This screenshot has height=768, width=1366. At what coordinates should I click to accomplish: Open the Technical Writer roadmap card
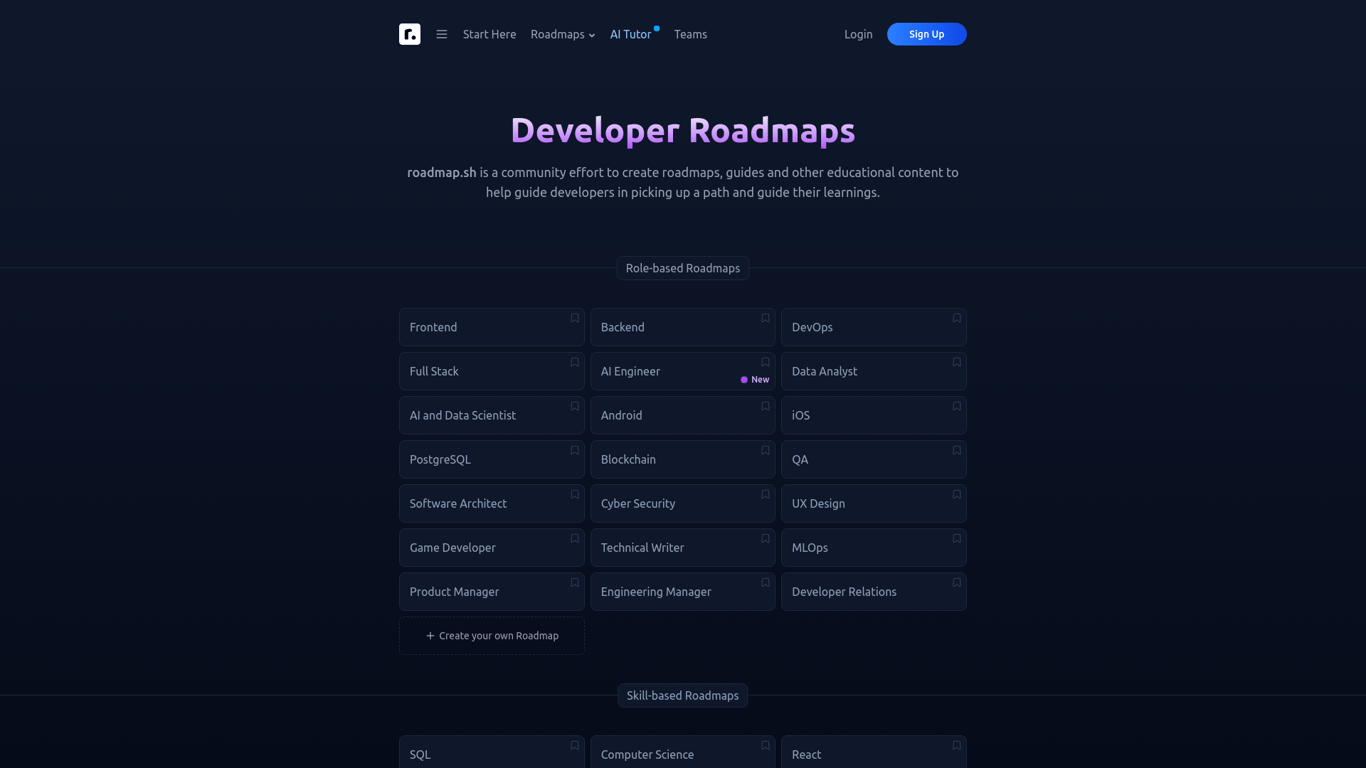[683, 547]
